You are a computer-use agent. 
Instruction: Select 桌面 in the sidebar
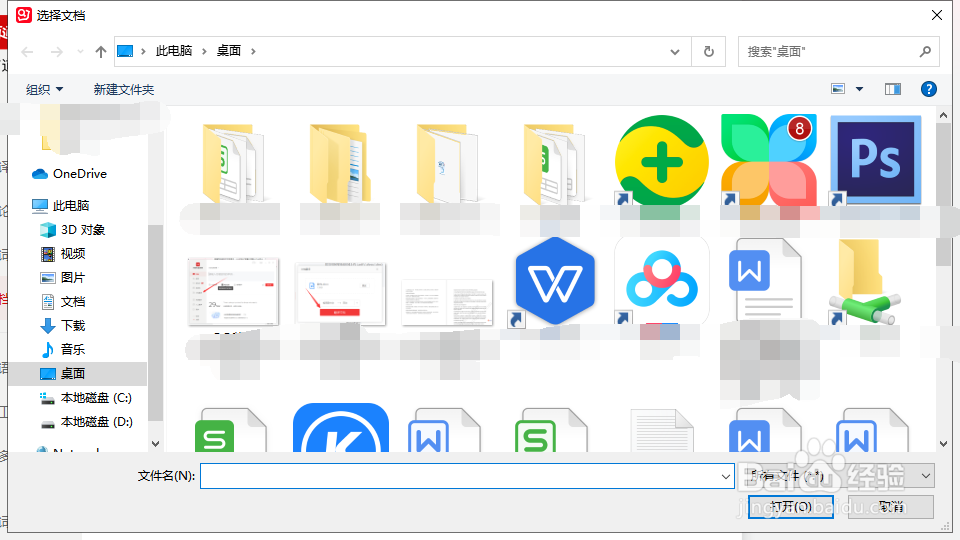coord(78,373)
